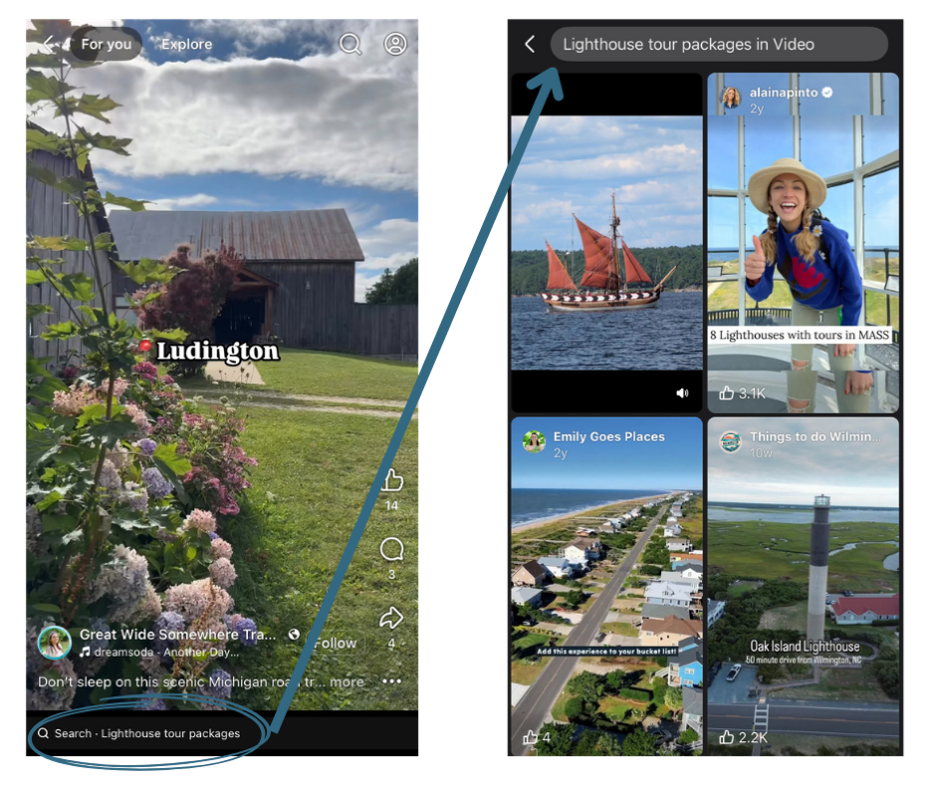935x785 pixels.
Task: Expand the caption with 'more'
Action: (347, 682)
